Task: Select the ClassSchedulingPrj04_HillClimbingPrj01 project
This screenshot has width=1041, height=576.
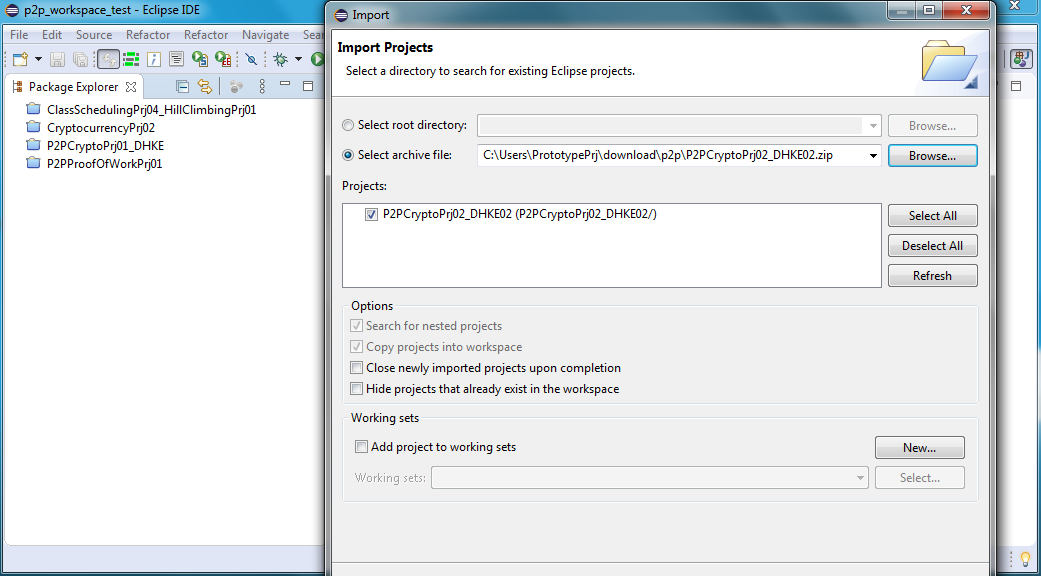Action: point(151,109)
